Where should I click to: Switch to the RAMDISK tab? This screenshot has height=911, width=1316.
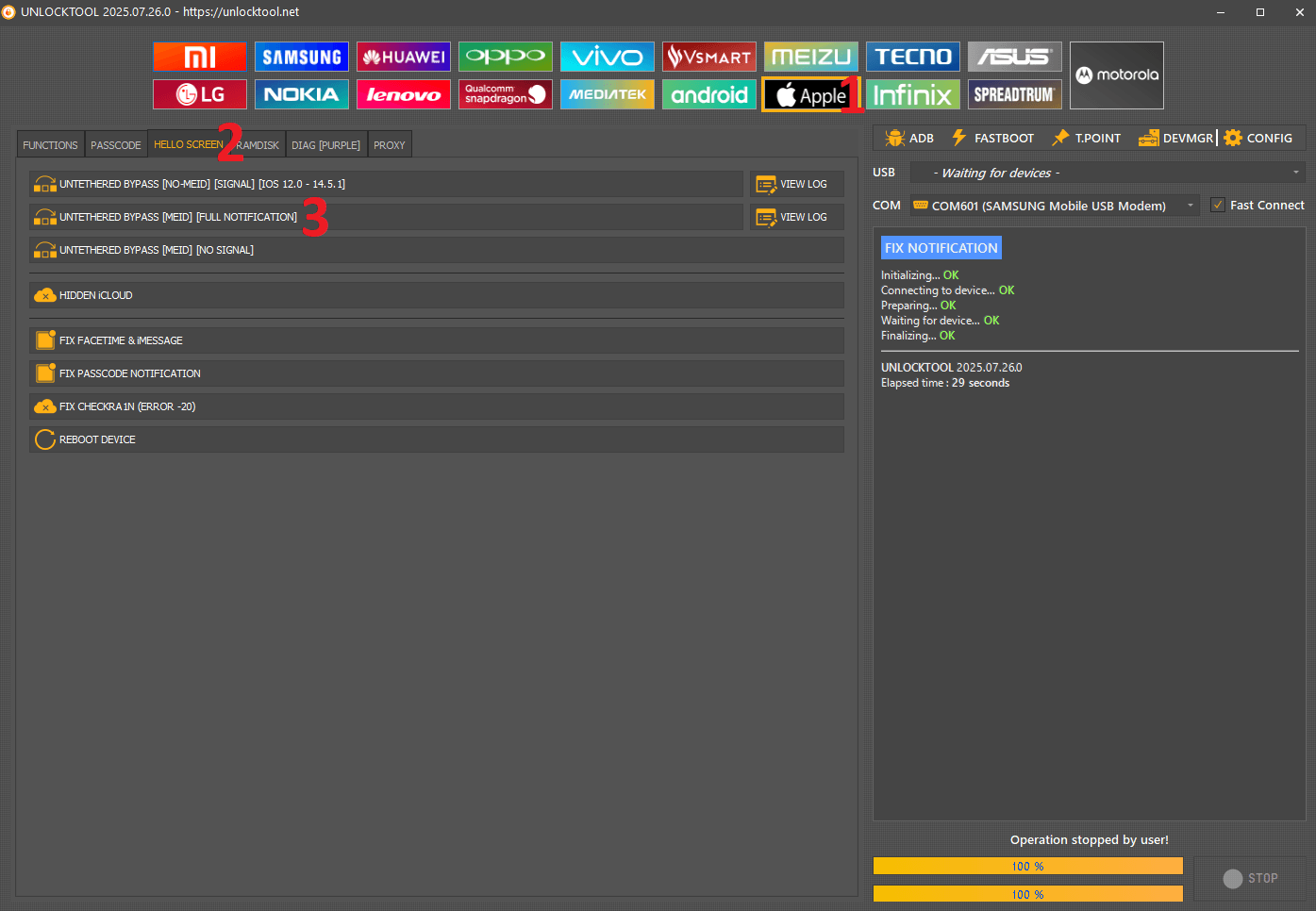(258, 145)
